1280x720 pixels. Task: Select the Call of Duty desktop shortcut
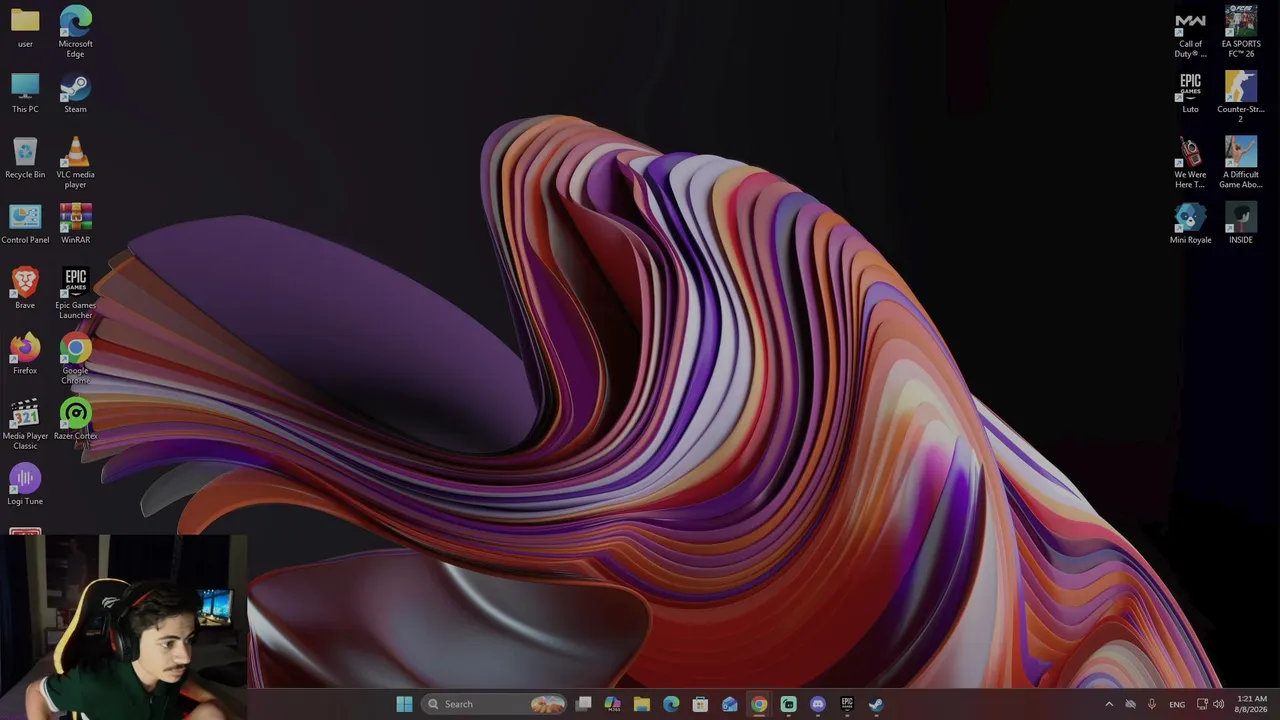pos(1190,32)
